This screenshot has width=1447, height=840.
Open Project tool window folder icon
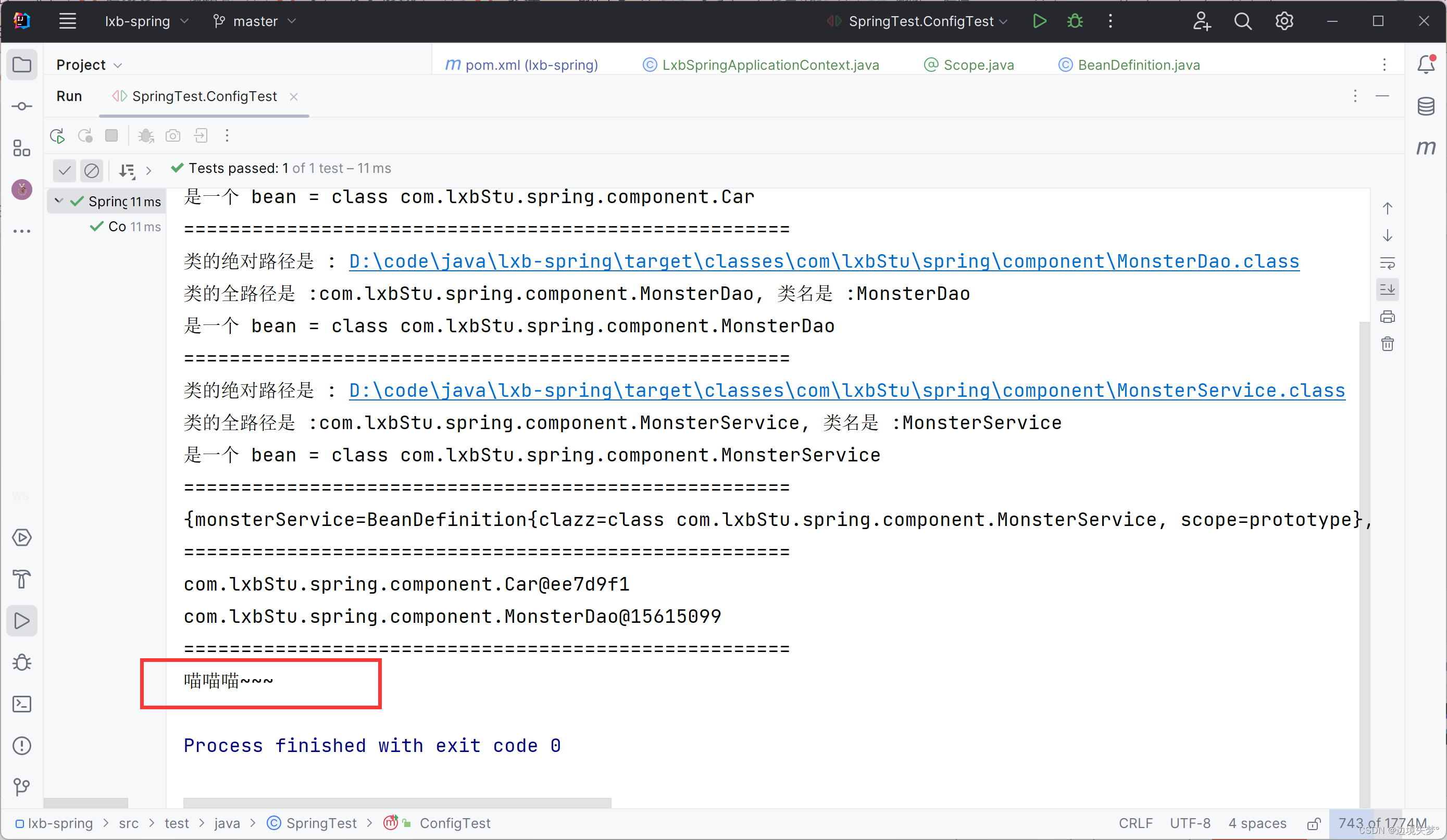click(22, 64)
